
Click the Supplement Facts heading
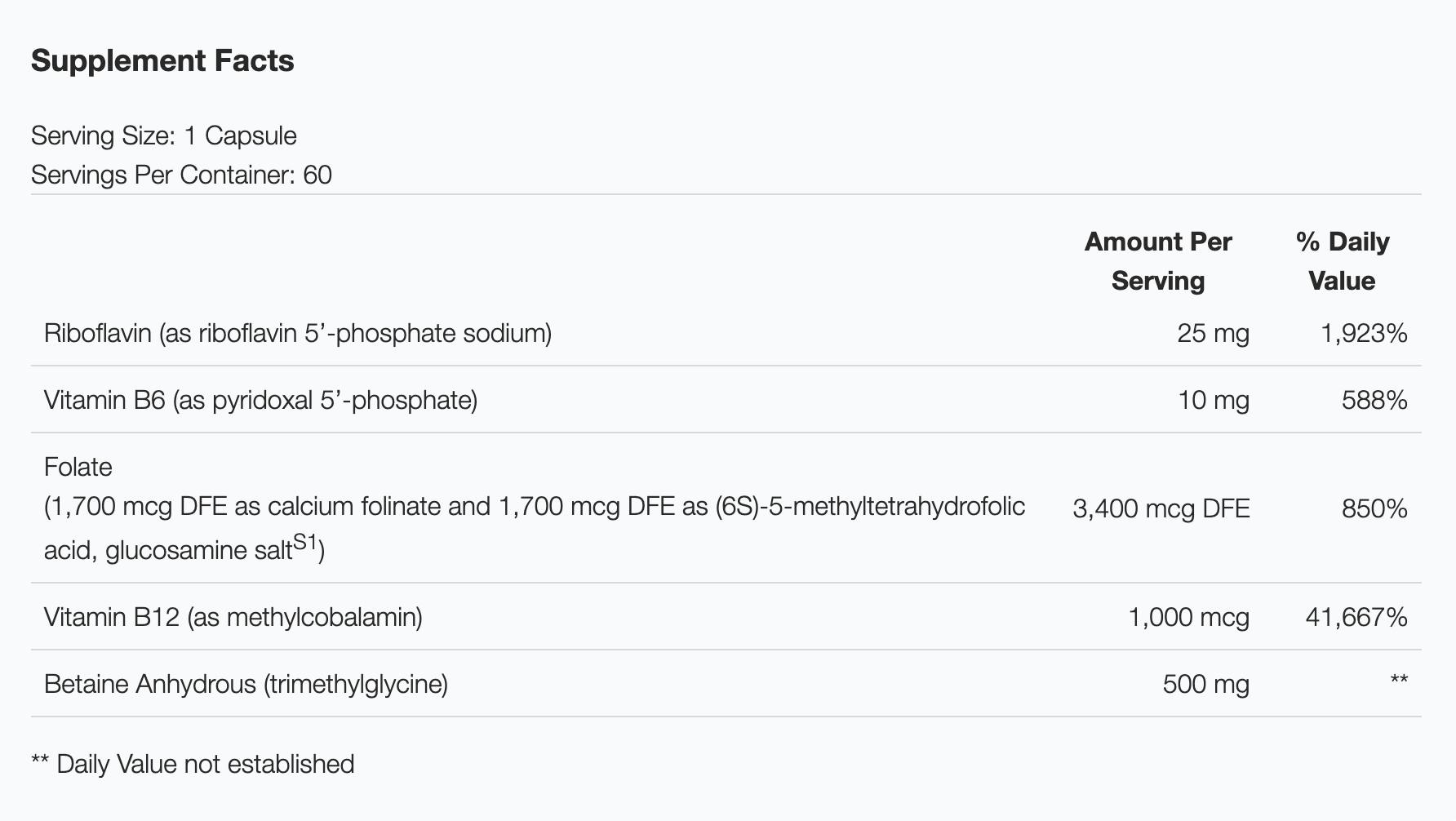(x=162, y=61)
